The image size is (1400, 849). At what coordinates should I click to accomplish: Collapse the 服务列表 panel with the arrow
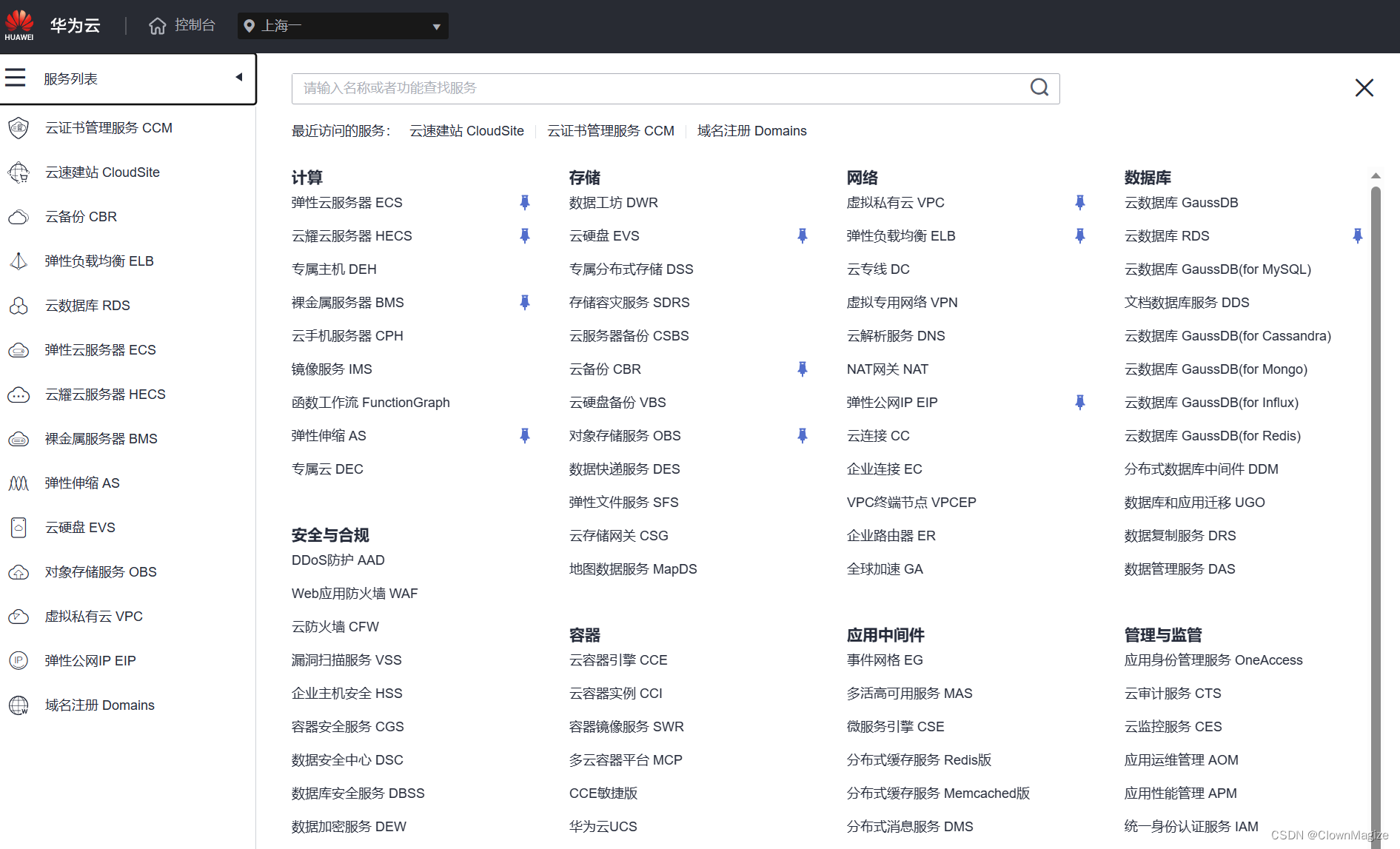point(239,77)
